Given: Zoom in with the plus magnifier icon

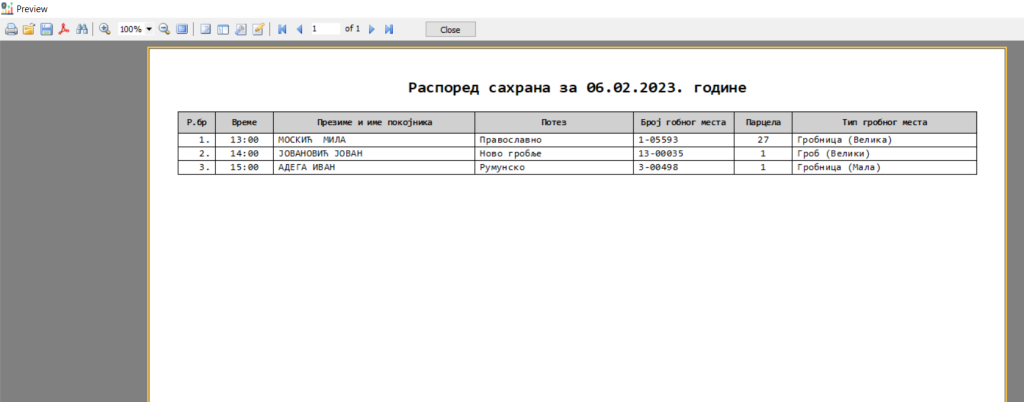Looking at the screenshot, I should [x=104, y=29].
